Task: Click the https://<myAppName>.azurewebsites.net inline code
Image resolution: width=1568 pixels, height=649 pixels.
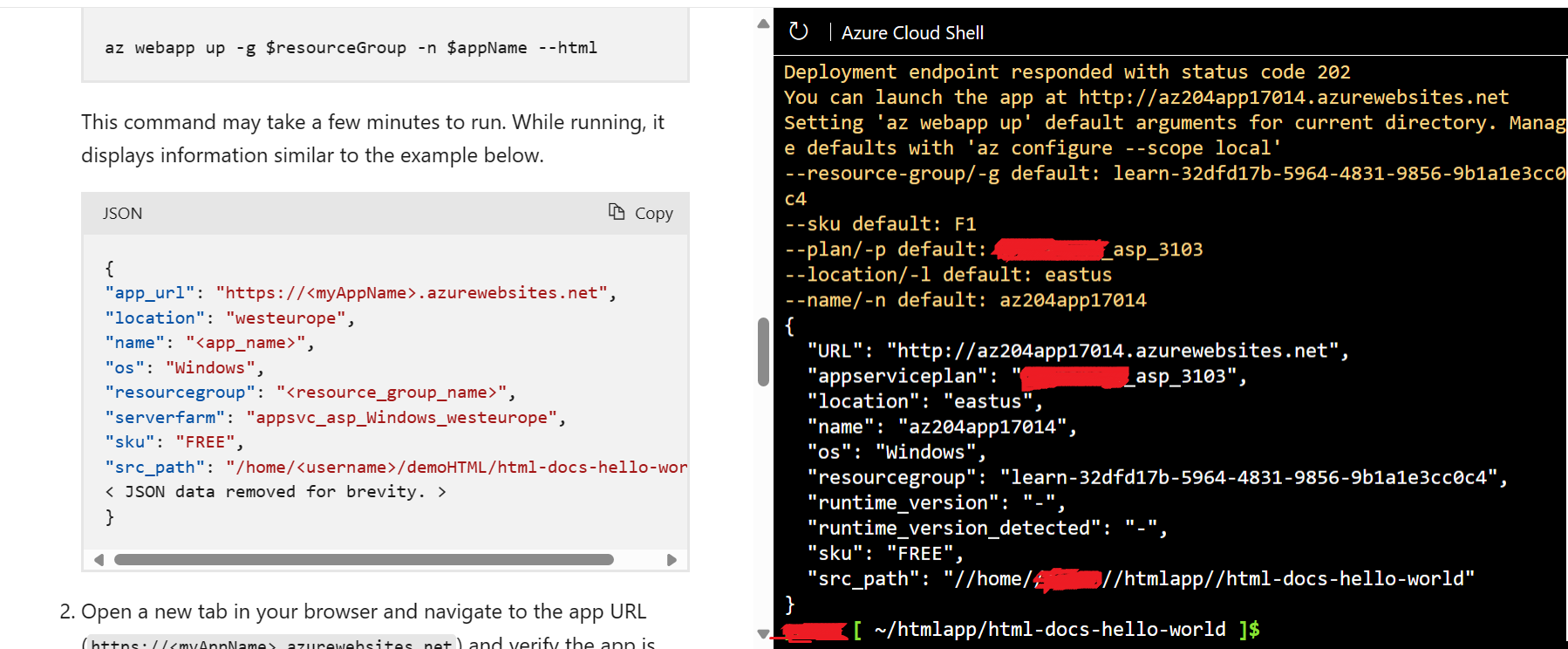Action: pyautogui.click(x=271, y=644)
